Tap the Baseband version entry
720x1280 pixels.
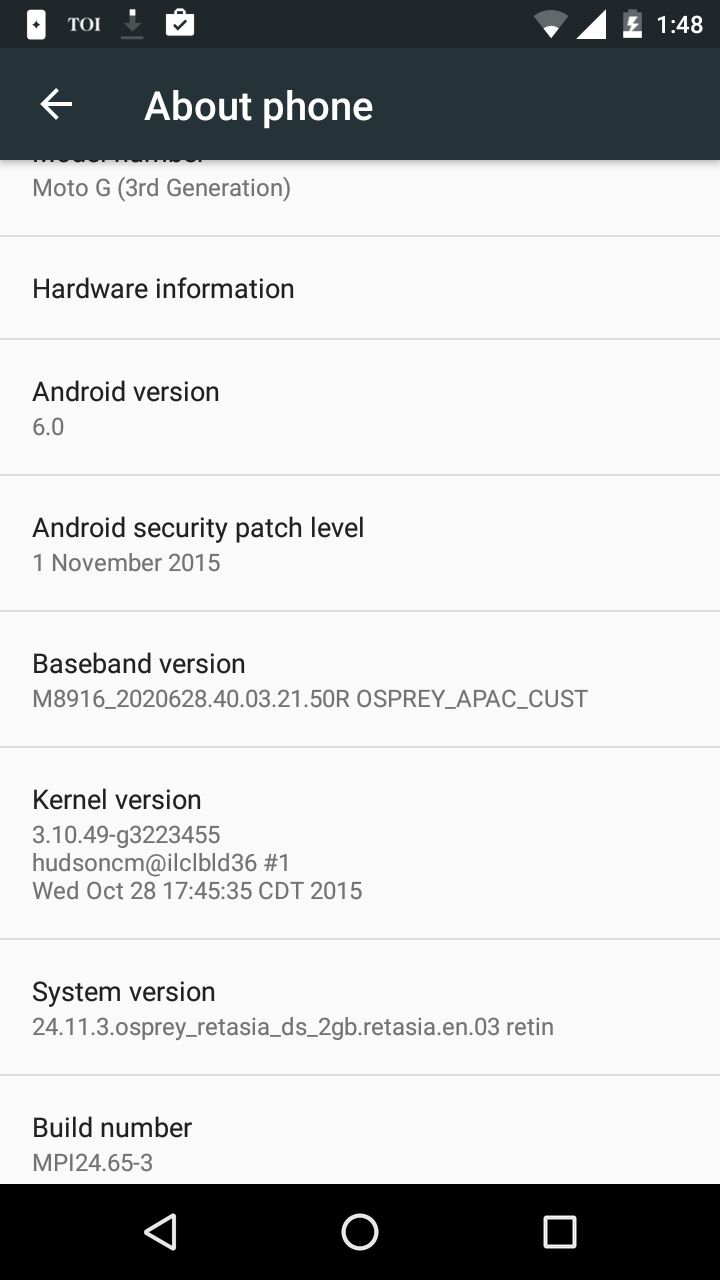tap(360, 679)
